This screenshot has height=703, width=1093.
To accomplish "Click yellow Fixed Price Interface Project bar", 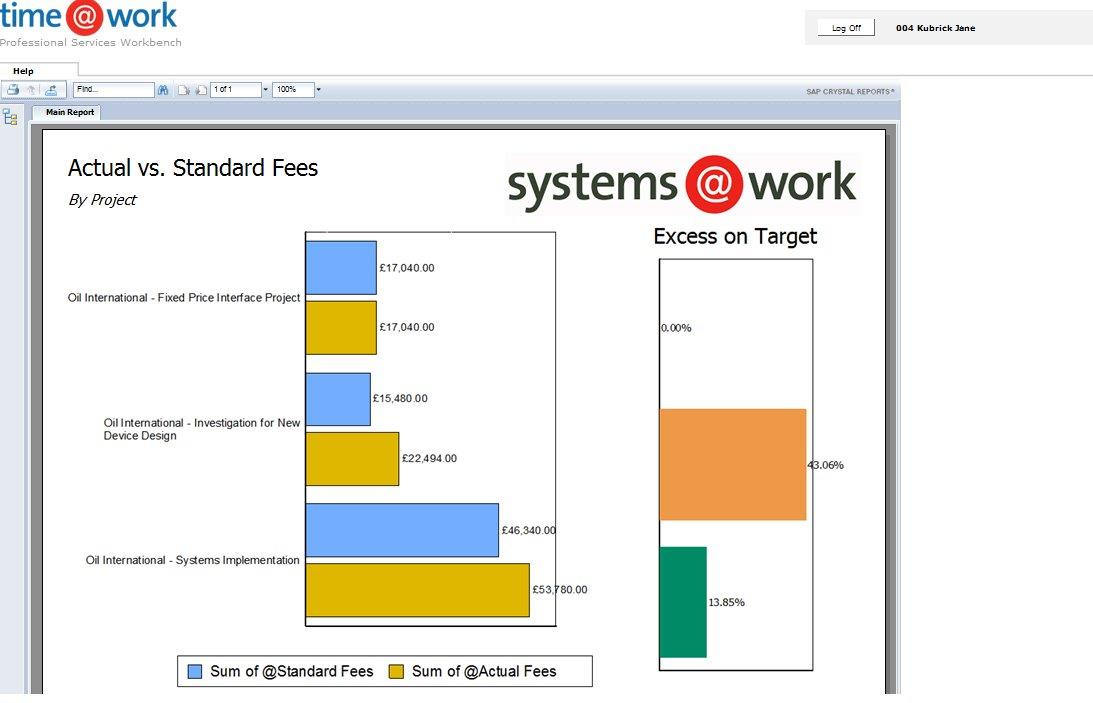I will 341,327.
